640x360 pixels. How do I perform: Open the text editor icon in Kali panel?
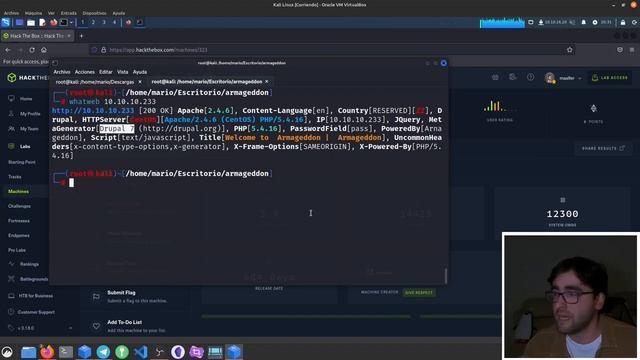tap(42, 22)
